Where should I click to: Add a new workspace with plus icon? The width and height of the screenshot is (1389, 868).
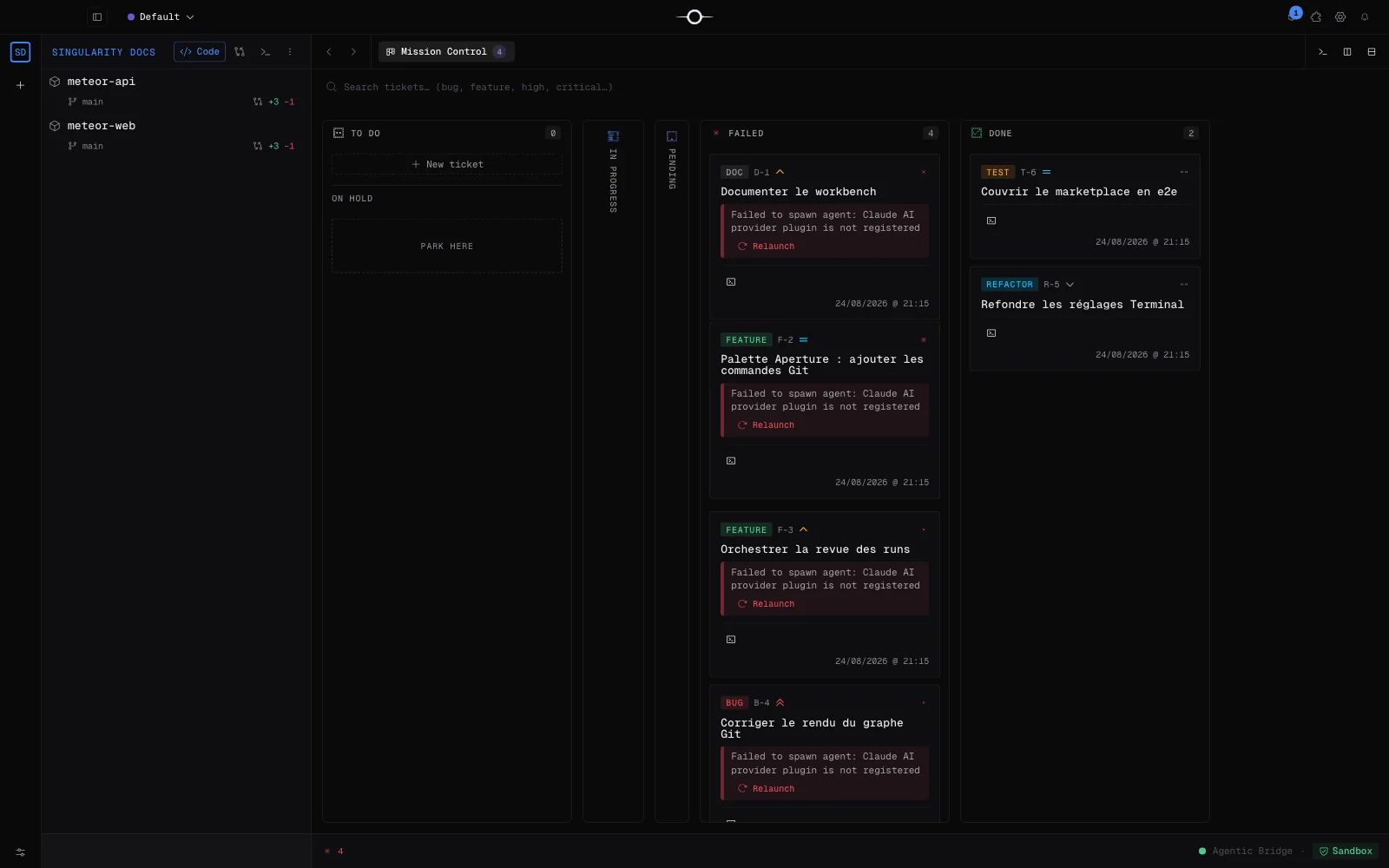[x=20, y=85]
